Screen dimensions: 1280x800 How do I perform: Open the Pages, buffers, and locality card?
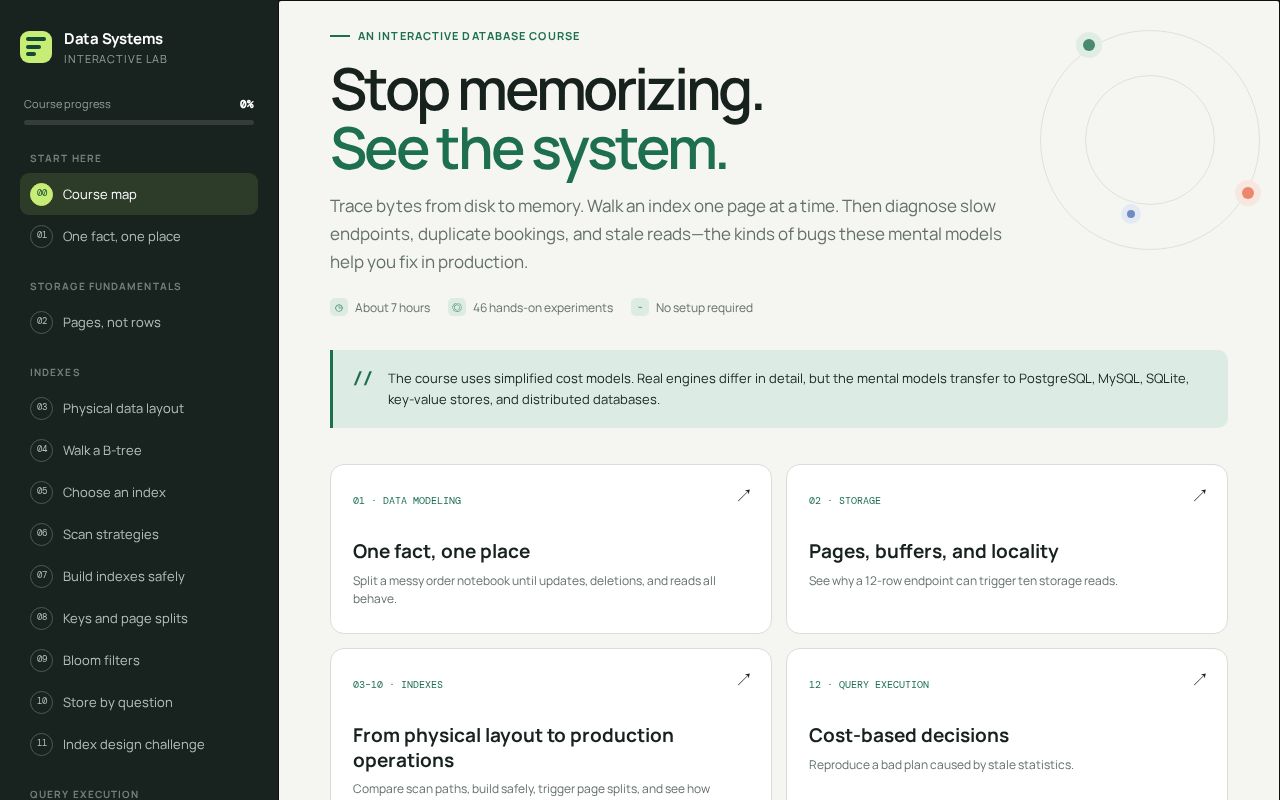click(x=1007, y=549)
